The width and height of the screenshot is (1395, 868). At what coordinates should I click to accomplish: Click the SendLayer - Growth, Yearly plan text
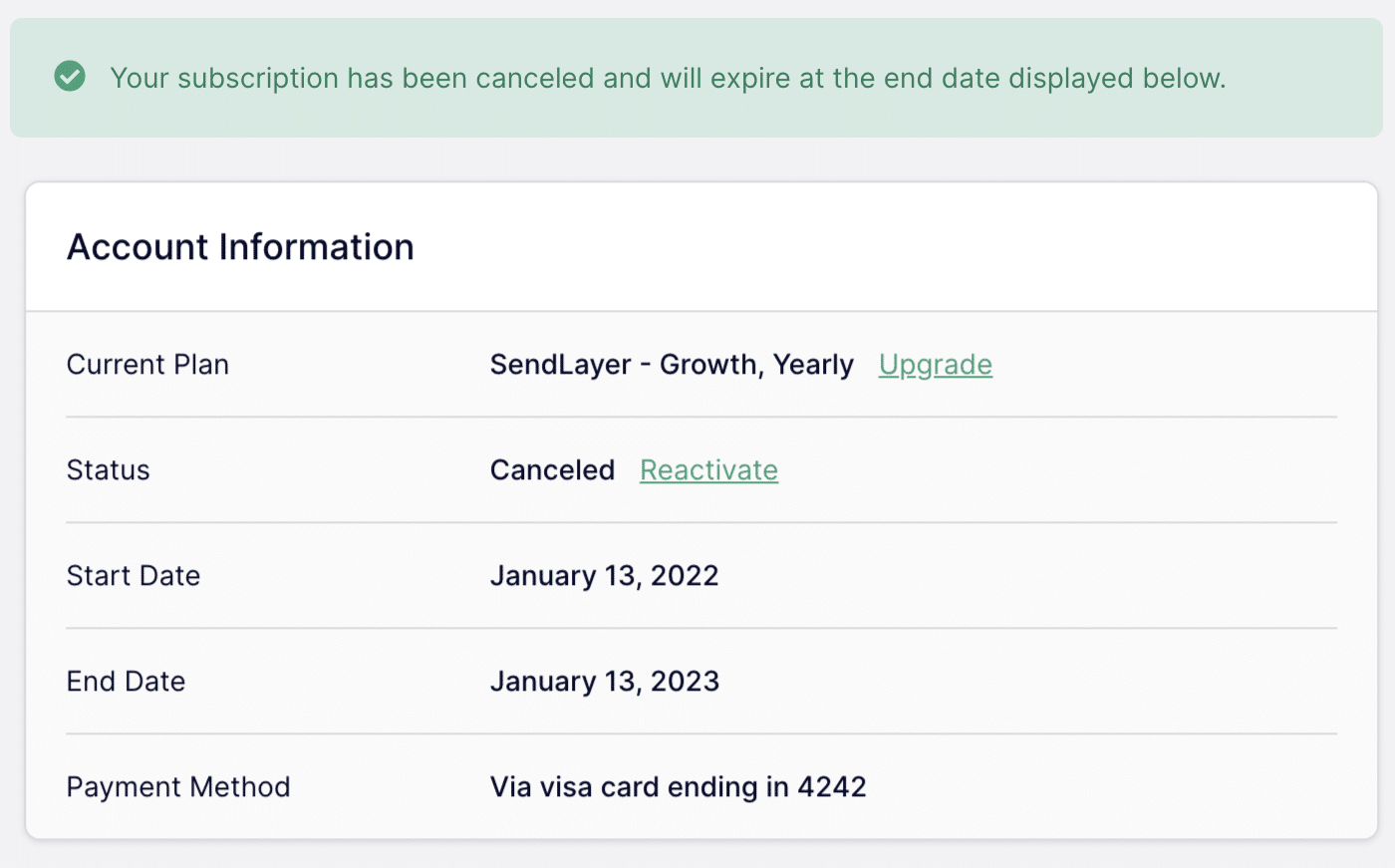click(x=671, y=365)
